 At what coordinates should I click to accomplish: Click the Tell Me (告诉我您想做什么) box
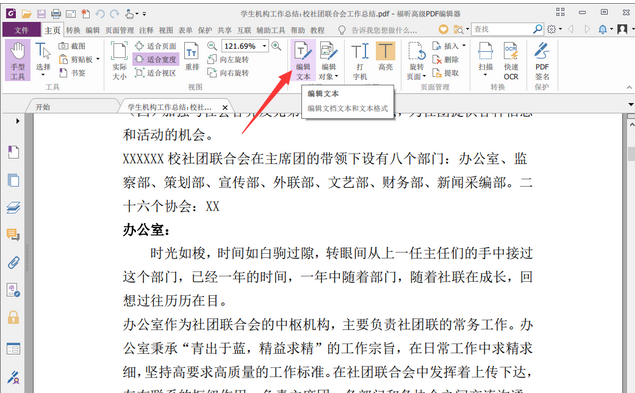coord(384,30)
